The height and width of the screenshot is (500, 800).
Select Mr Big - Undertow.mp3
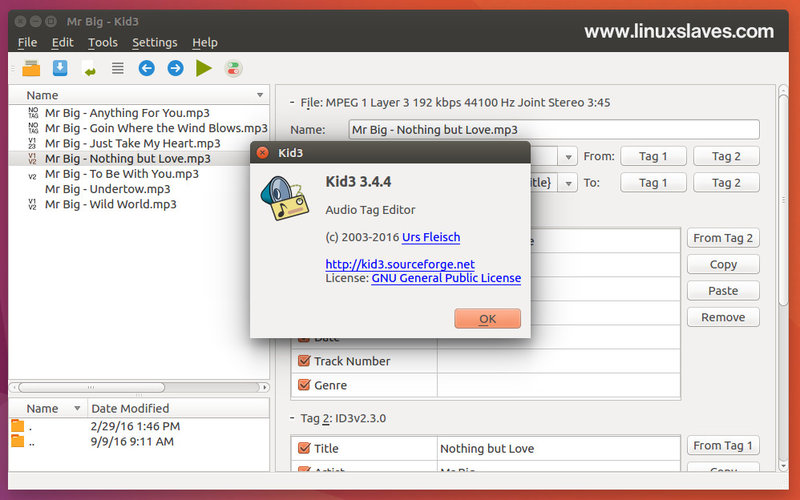pyautogui.click(x=108, y=189)
